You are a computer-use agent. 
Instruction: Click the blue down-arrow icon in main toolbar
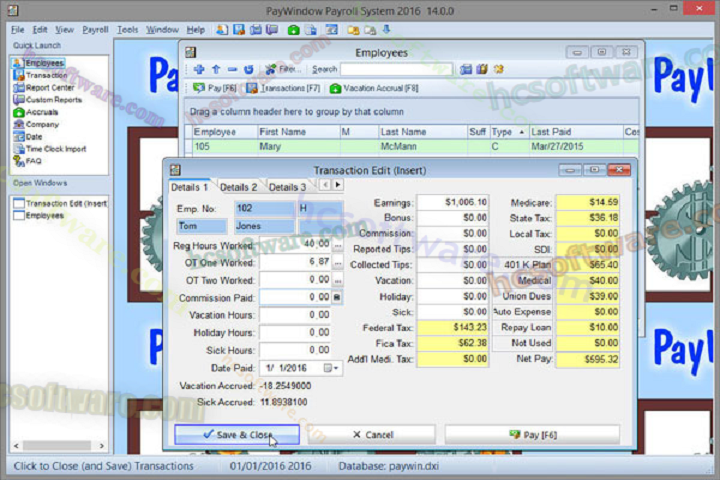click(x=387, y=30)
